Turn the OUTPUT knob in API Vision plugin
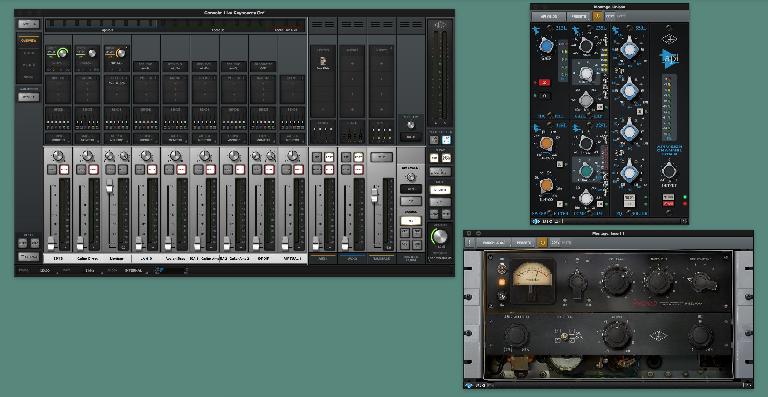This screenshot has width=768, height=397. click(x=669, y=170)
